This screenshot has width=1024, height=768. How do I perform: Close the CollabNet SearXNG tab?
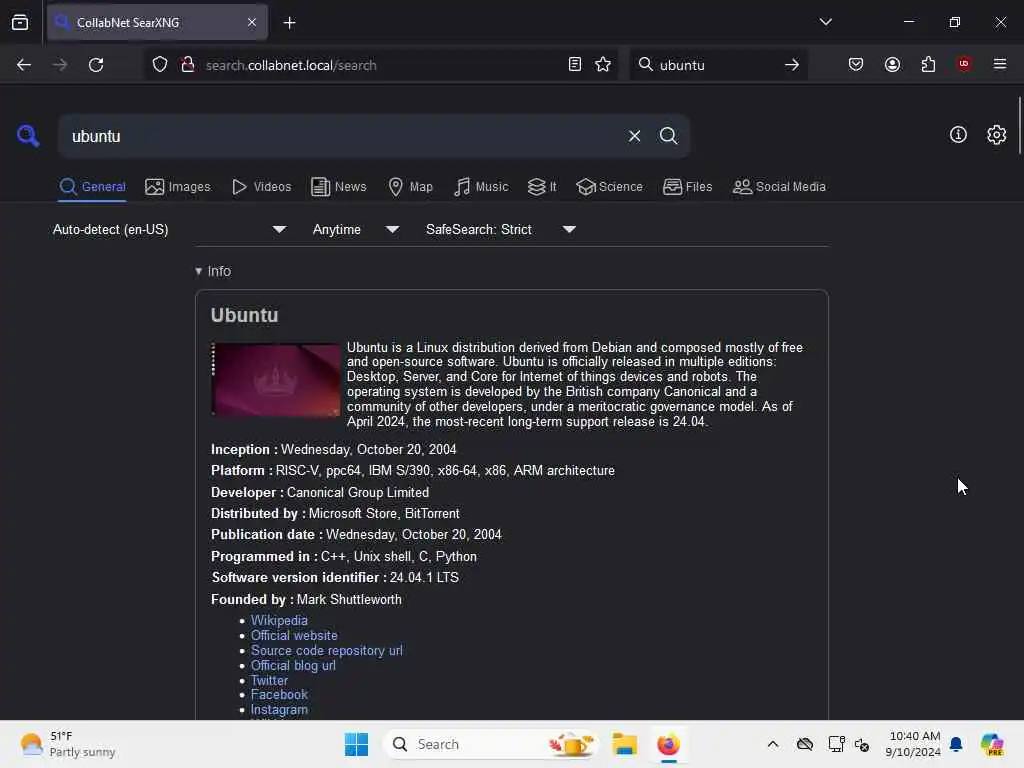pos(252,22)
